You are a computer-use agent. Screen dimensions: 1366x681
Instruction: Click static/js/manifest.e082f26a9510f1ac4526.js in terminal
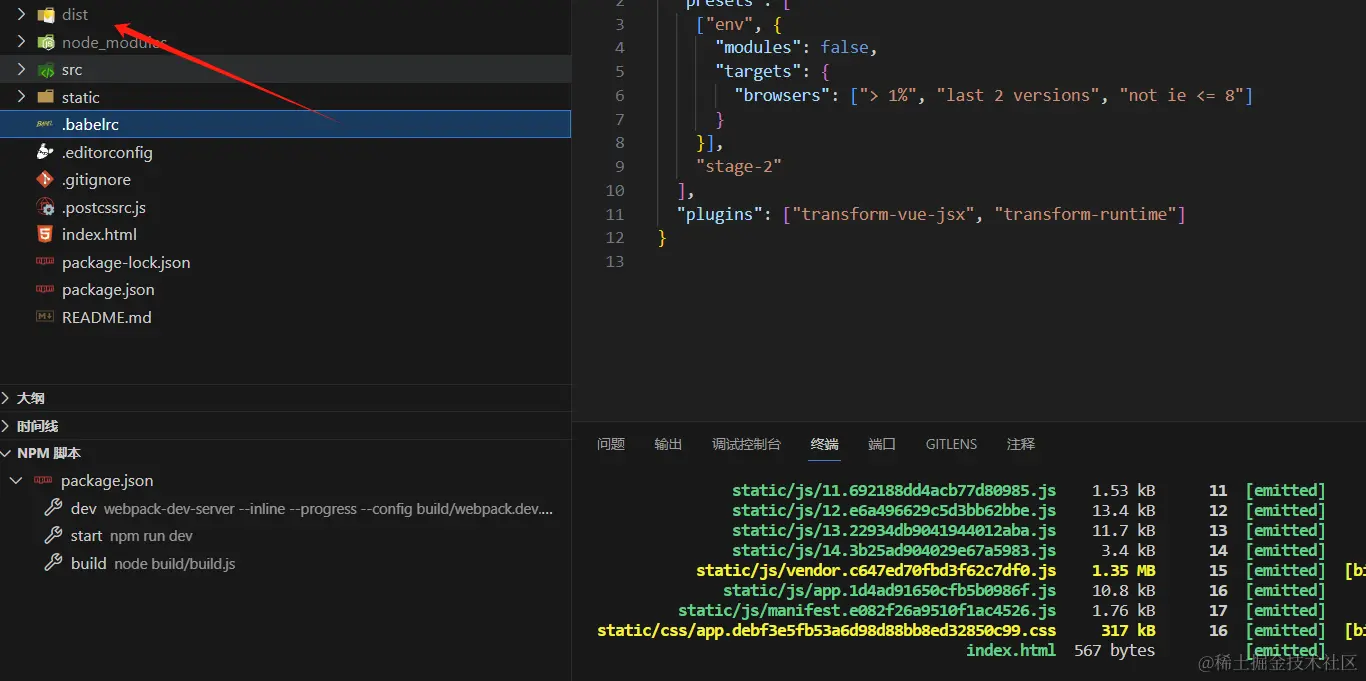867,611
